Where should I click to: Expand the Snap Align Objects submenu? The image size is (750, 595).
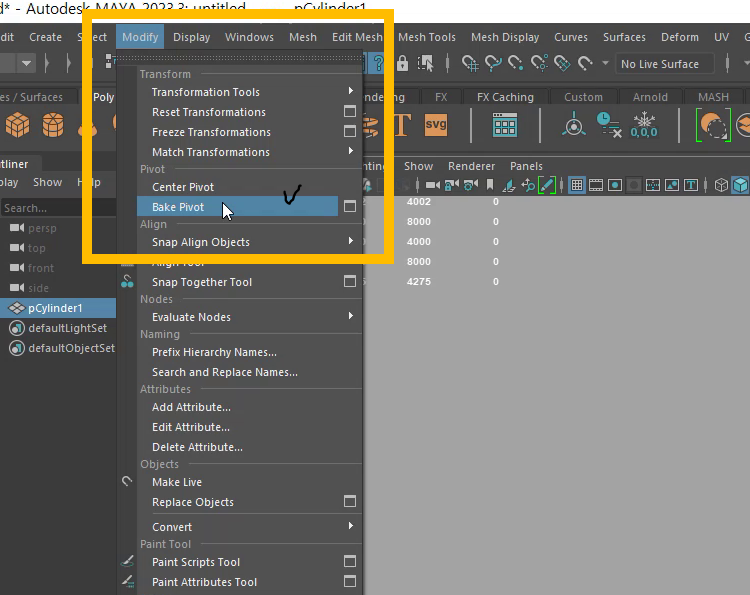[351, 241]
